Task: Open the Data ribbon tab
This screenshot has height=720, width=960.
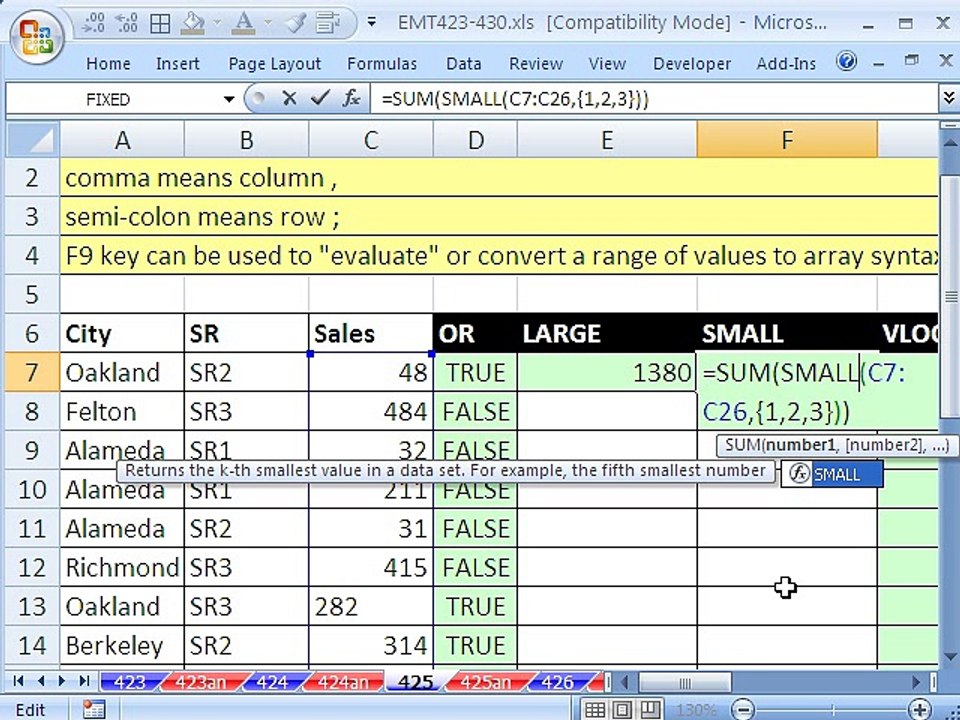Action: pyautogui.click(x=463, y=64)
